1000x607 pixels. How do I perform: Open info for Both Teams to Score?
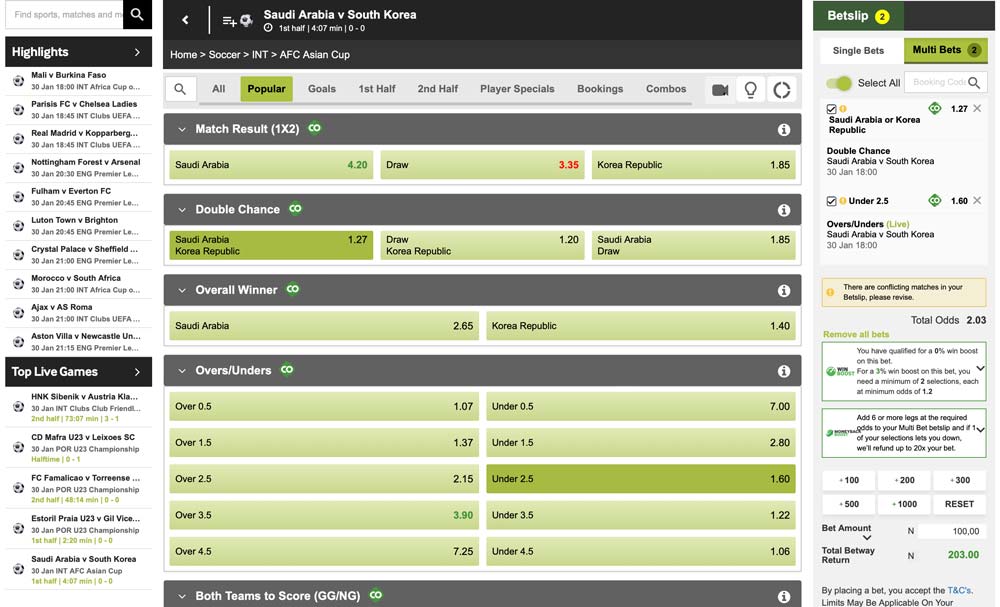784,597
